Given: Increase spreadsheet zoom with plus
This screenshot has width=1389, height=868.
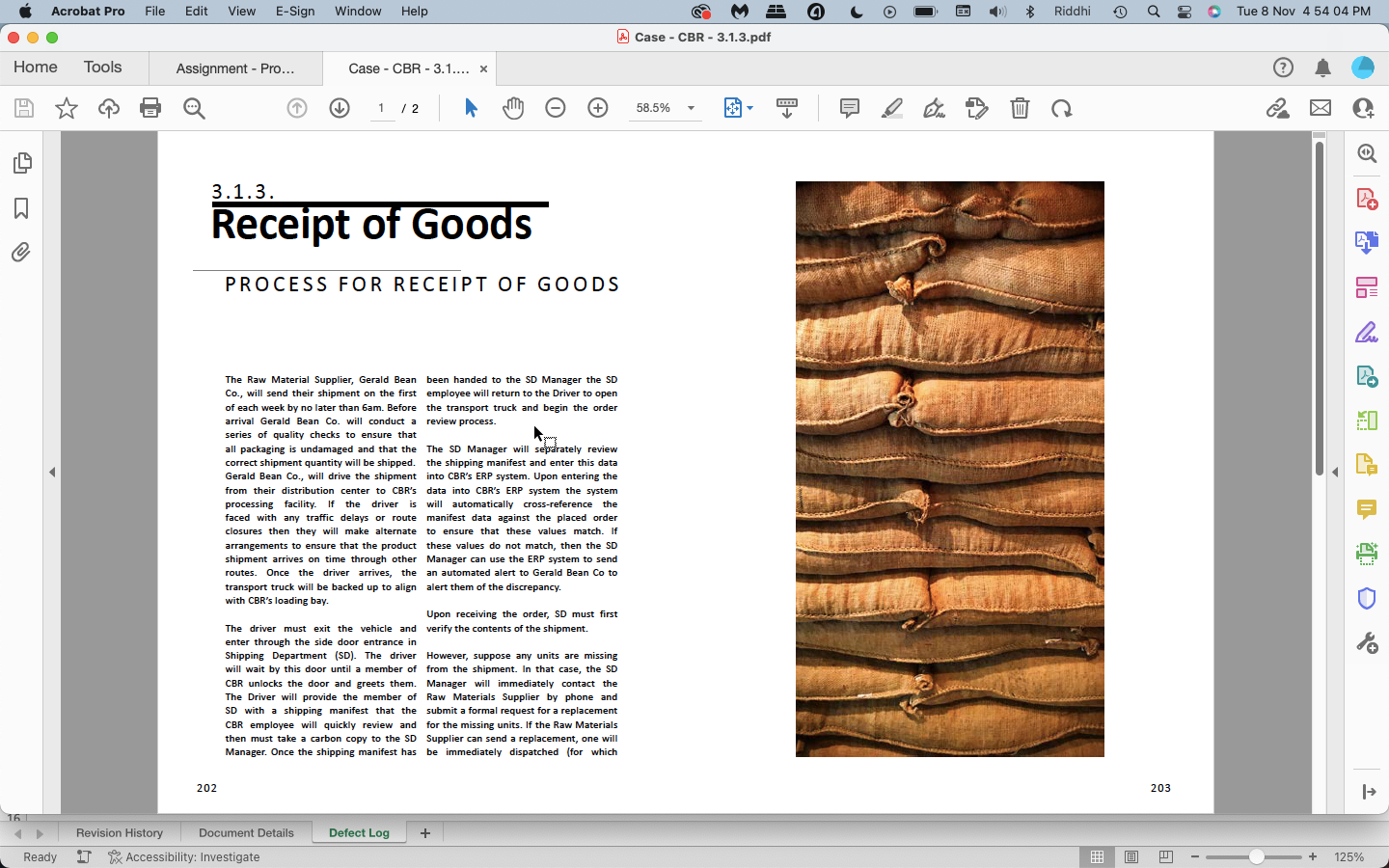Looking at the screenshot, I should [1313, 857].
